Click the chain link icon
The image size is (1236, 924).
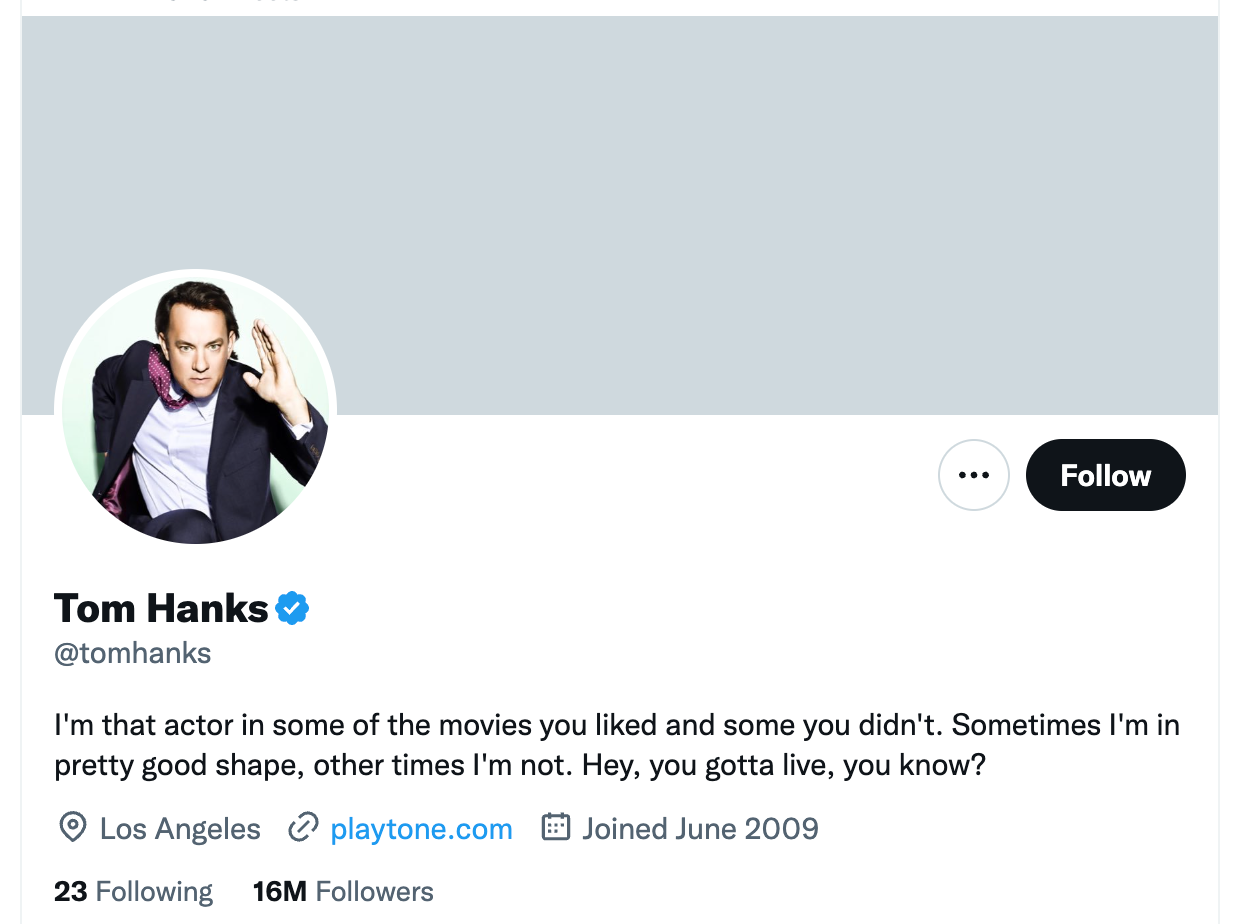click(x=302, y=828)
